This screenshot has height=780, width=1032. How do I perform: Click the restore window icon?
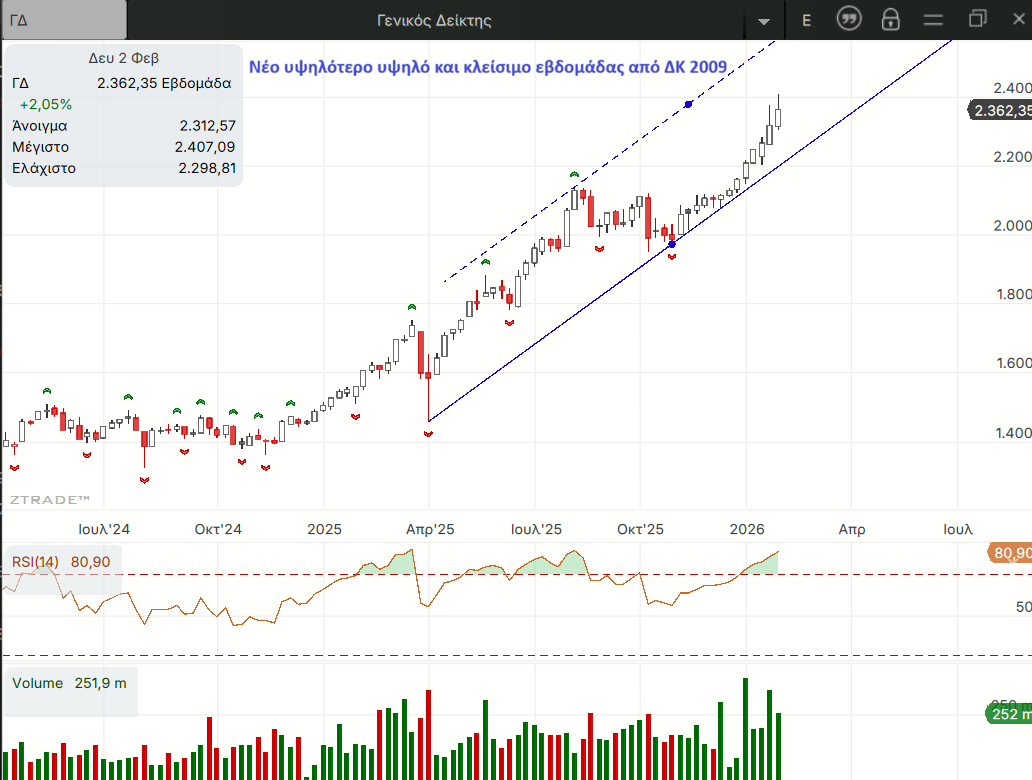(977, 19)
